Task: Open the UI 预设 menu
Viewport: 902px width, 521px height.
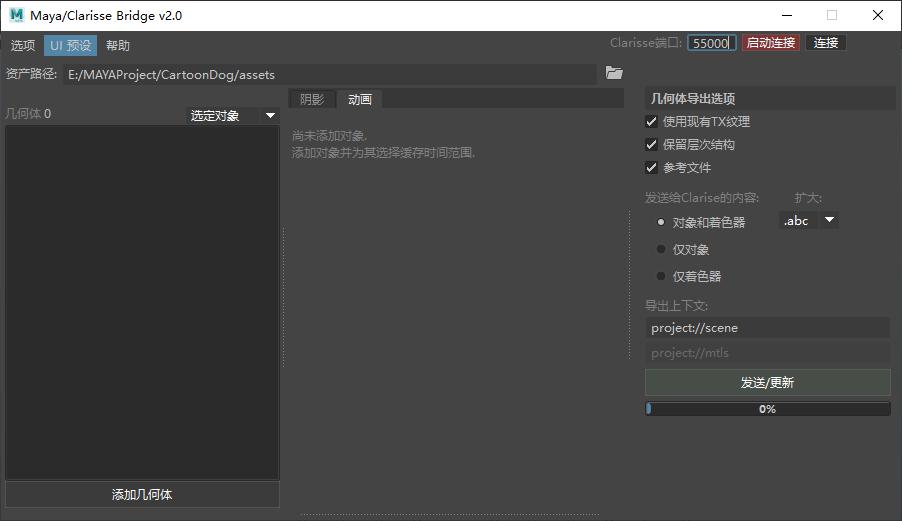Action: (70, 45)
